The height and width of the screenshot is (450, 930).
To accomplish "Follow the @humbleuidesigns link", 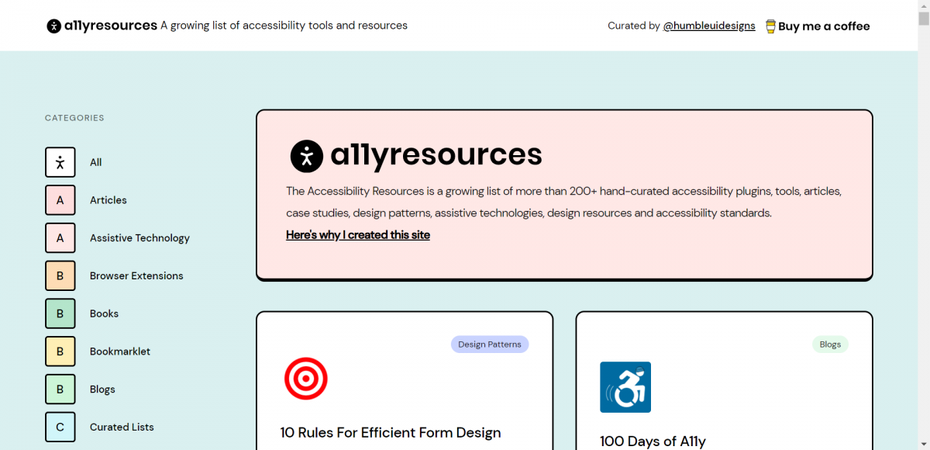I will pos(709,26).
